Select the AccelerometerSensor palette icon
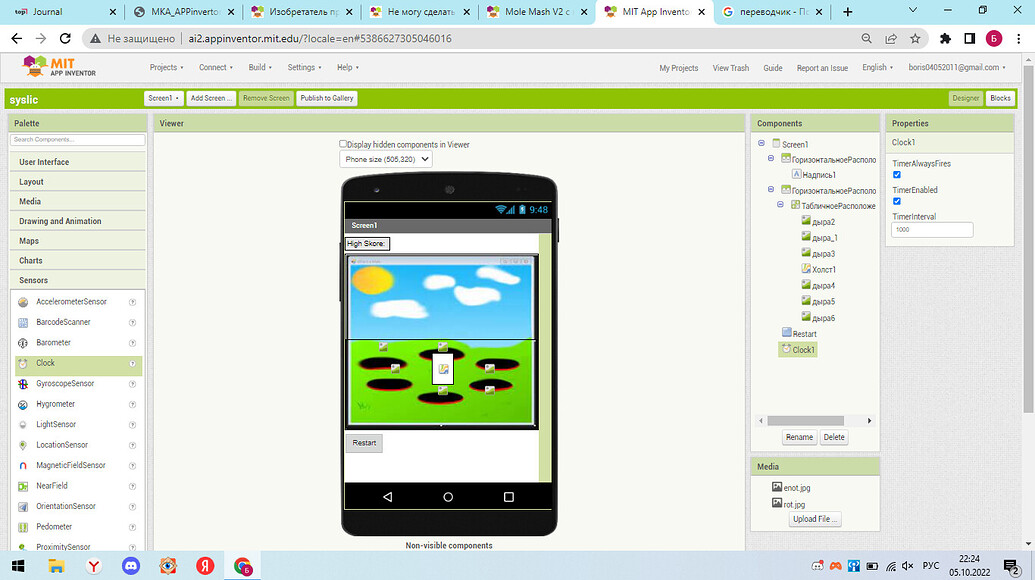 tap(25, 302)
